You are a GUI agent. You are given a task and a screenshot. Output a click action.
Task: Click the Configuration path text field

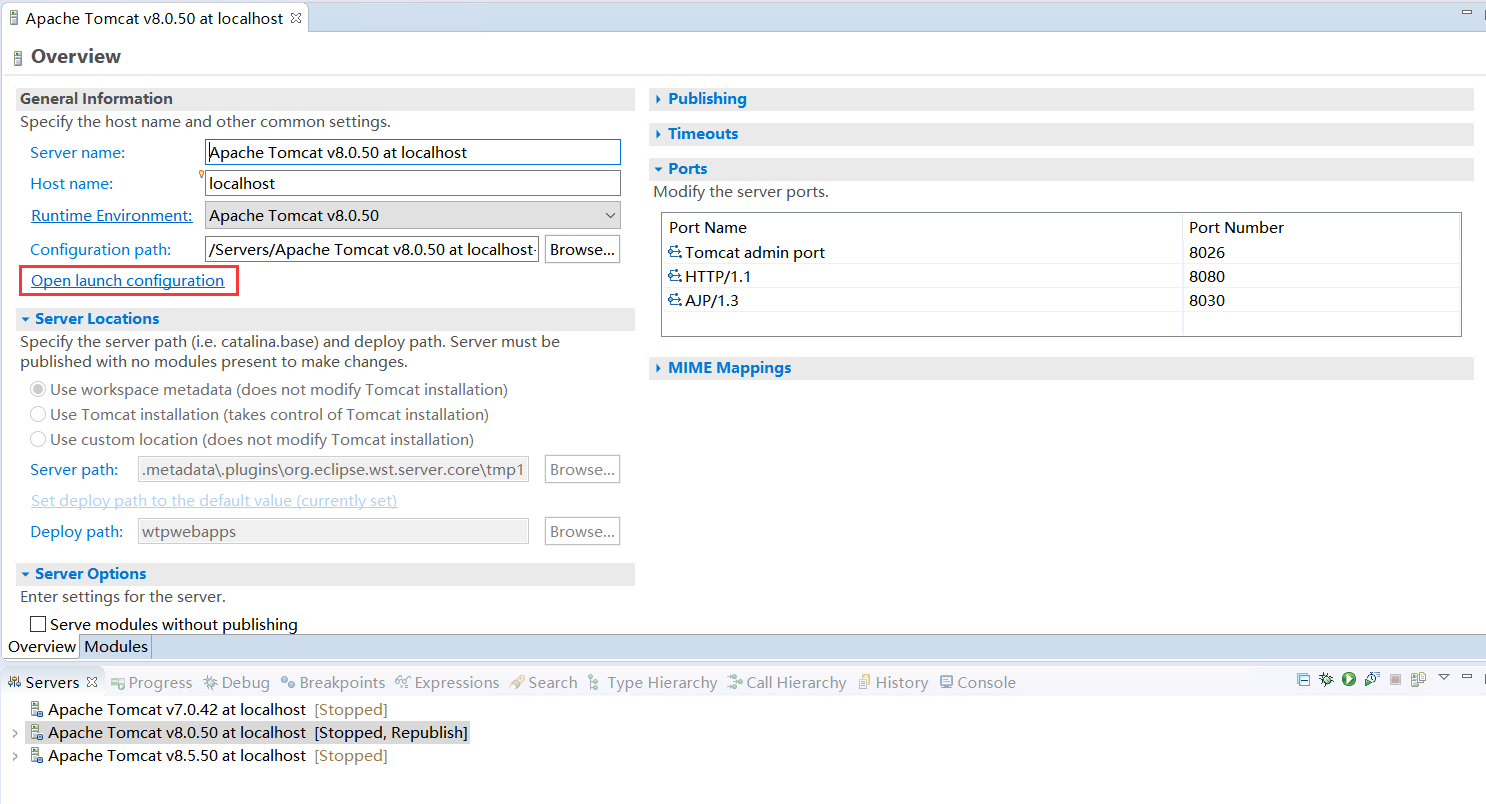coord(372,249)
